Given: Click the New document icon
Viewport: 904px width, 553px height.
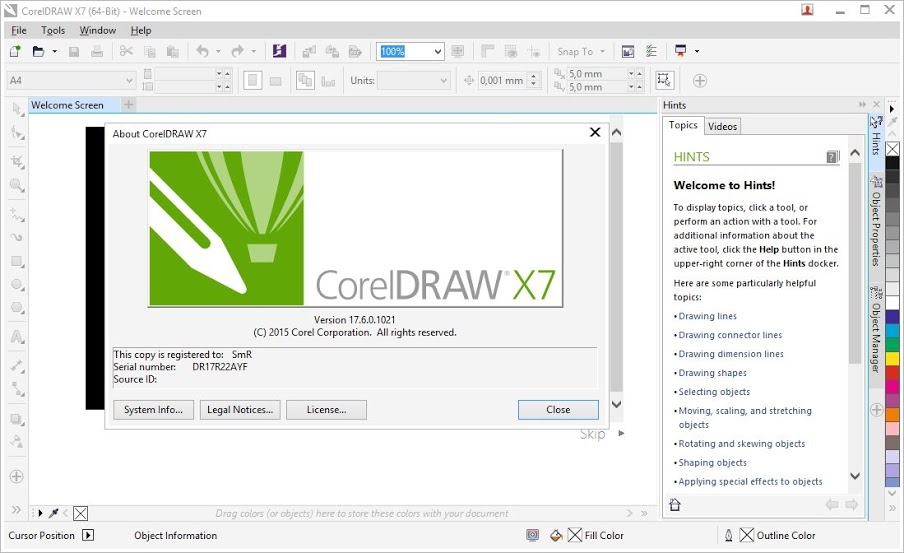Looking at the screenshot, I should 15,51.
